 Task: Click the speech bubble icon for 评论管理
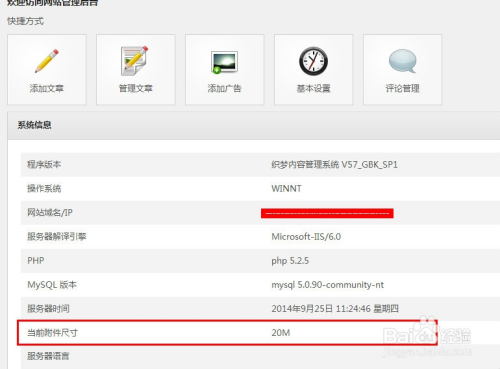[402, 61]
